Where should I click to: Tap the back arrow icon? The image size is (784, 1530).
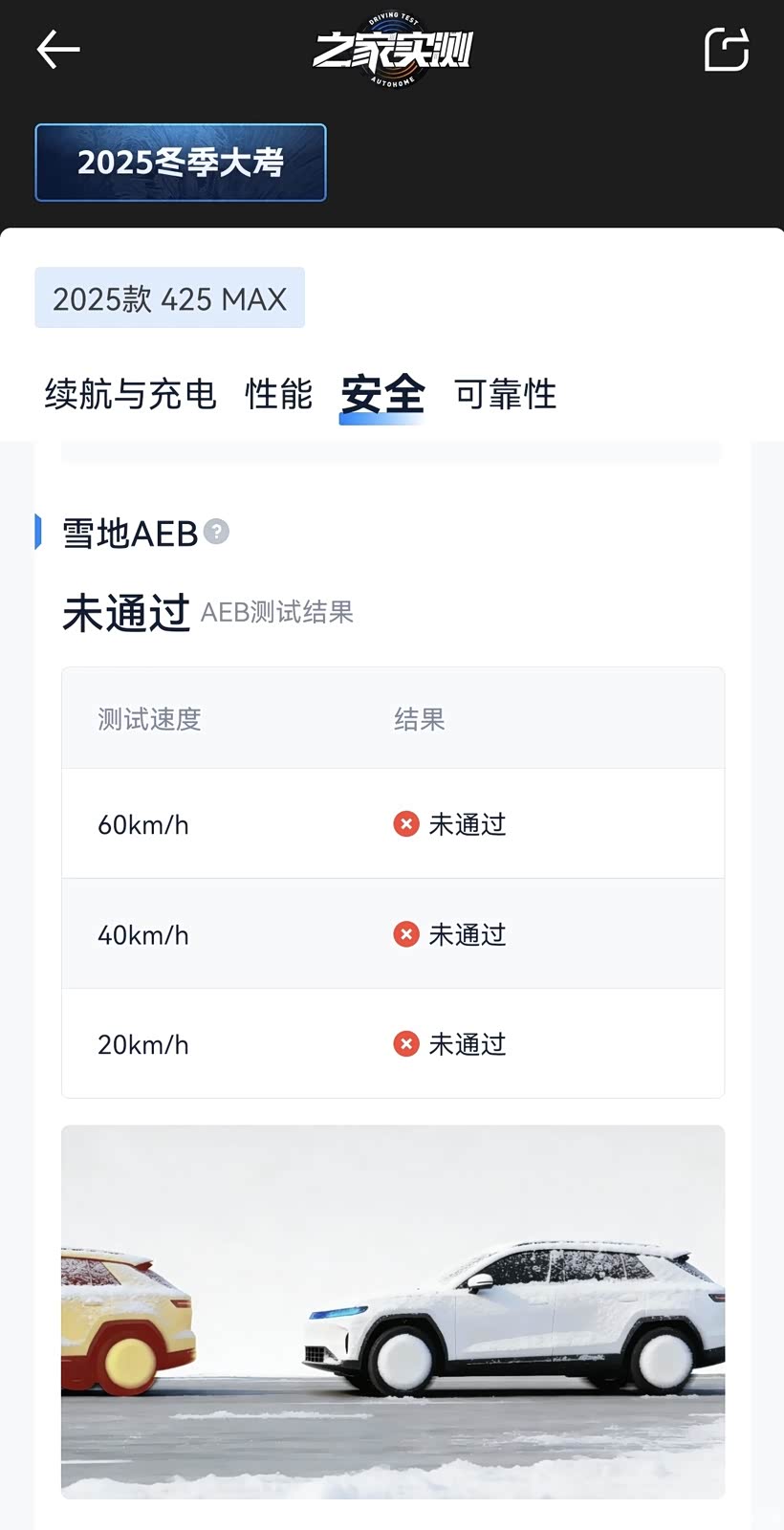pyautogui.click(x=57, y=50)
